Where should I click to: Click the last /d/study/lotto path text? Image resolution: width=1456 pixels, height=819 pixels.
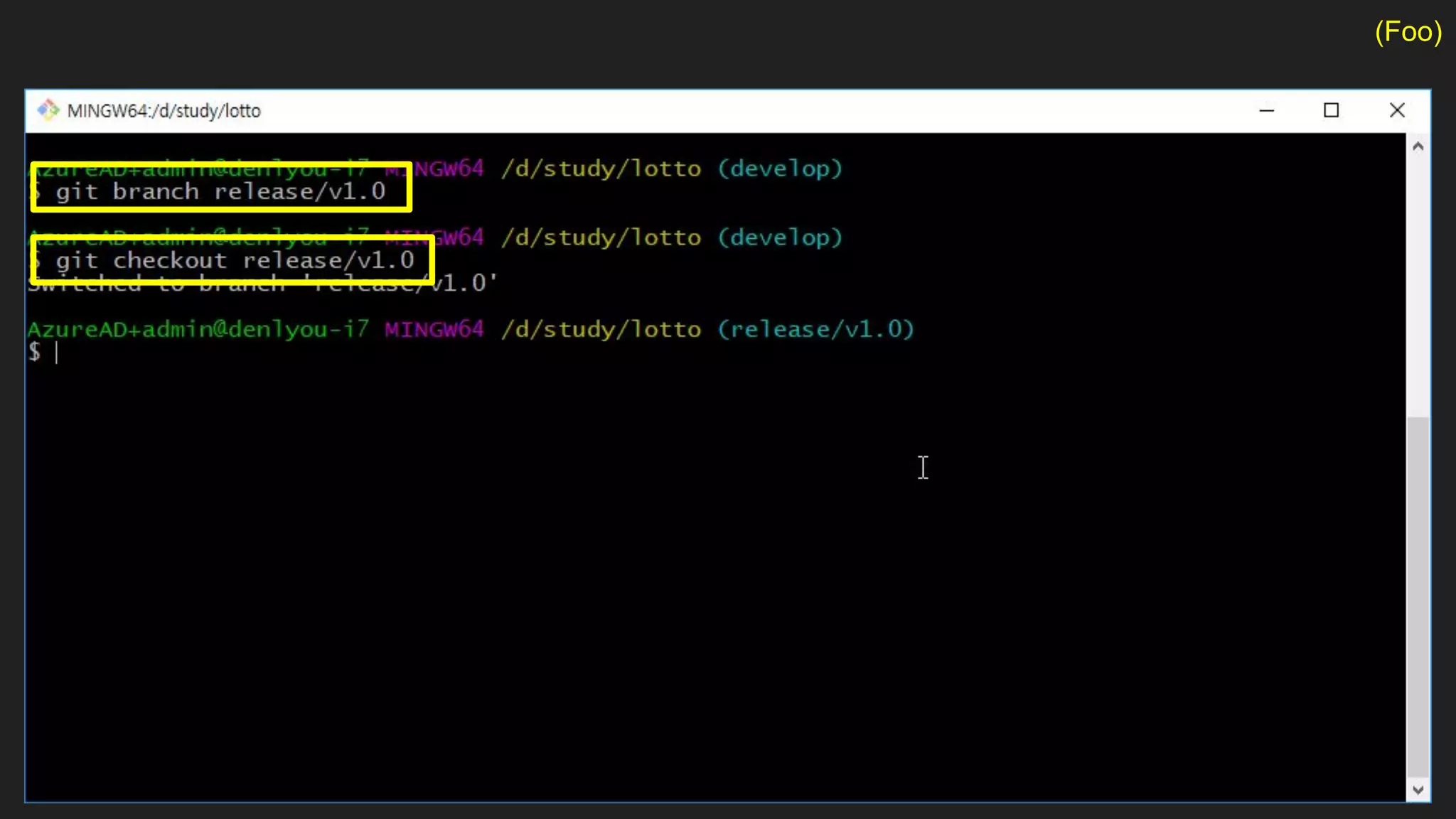point(601,329)
